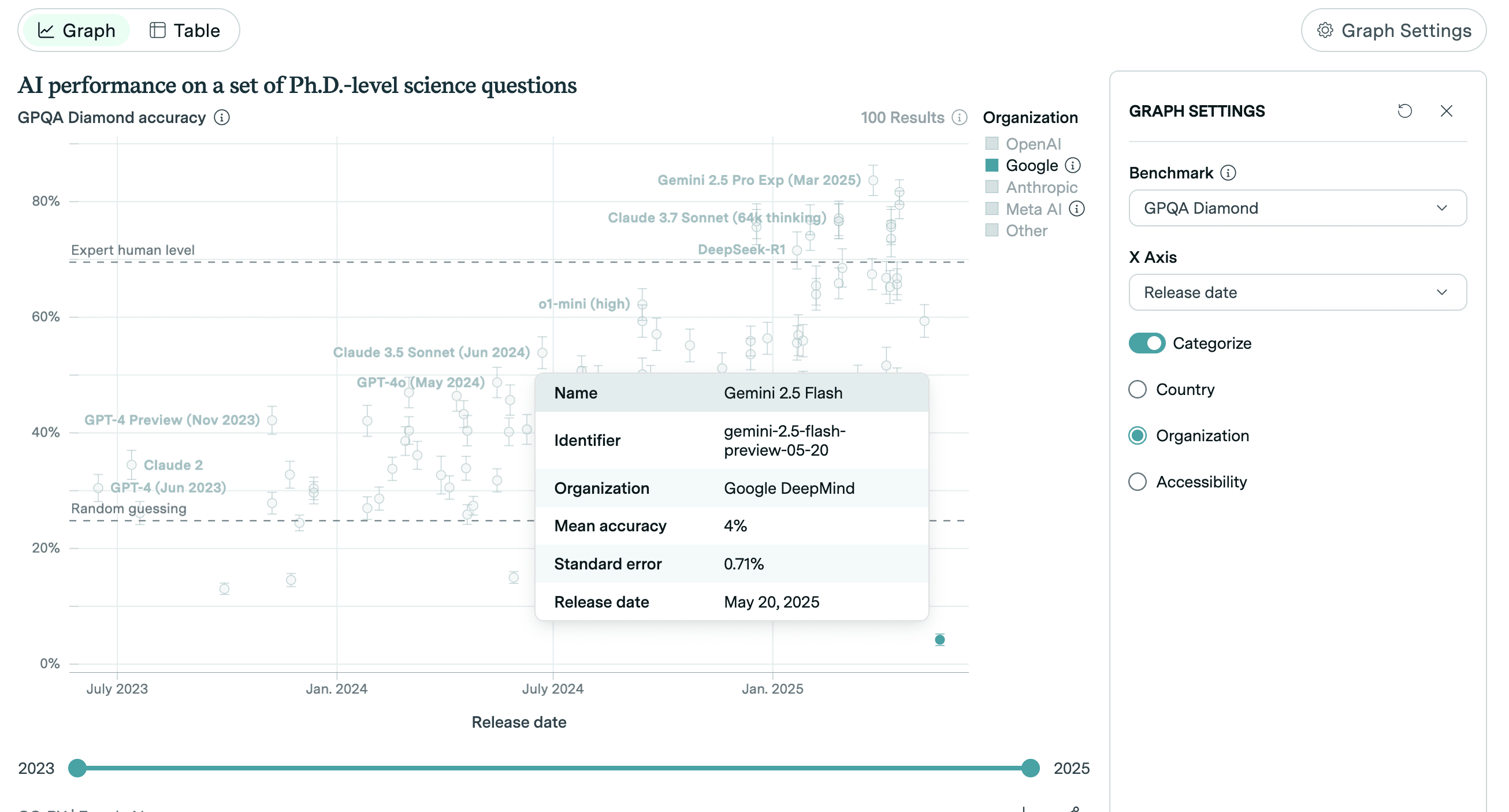Toggle Meta AI organization legend filter
Image resolution: width=1509 pixels, height=812 pixels.
[x=1024, y=209]
